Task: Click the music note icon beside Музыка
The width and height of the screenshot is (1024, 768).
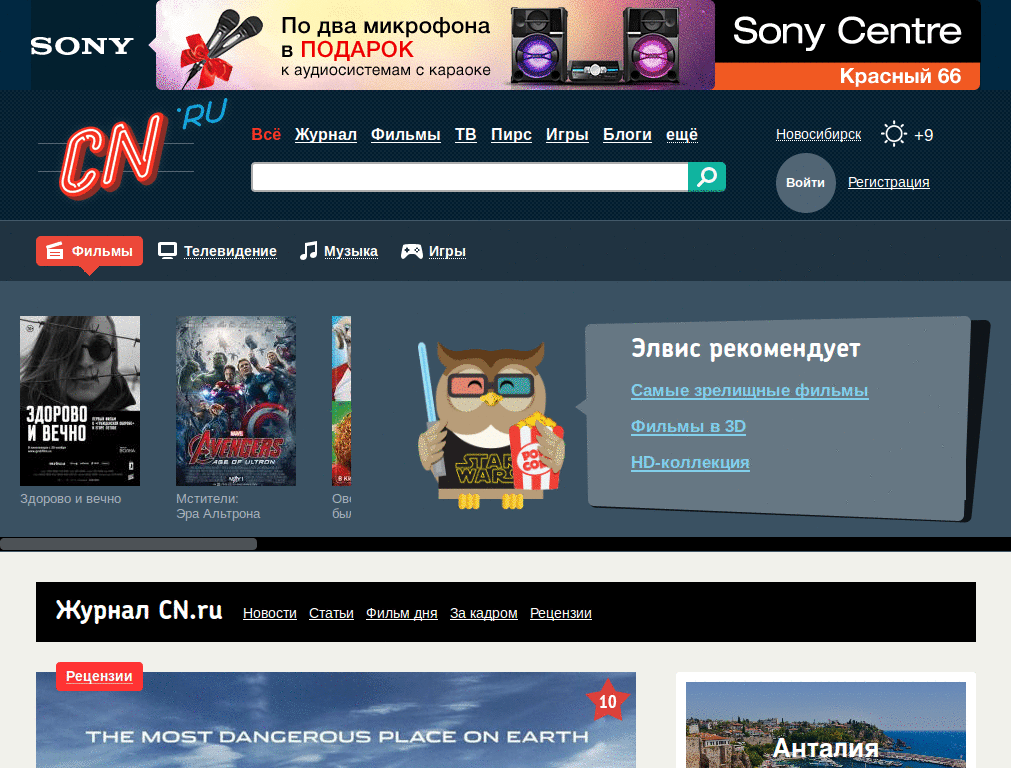Action: coord(308,251)
